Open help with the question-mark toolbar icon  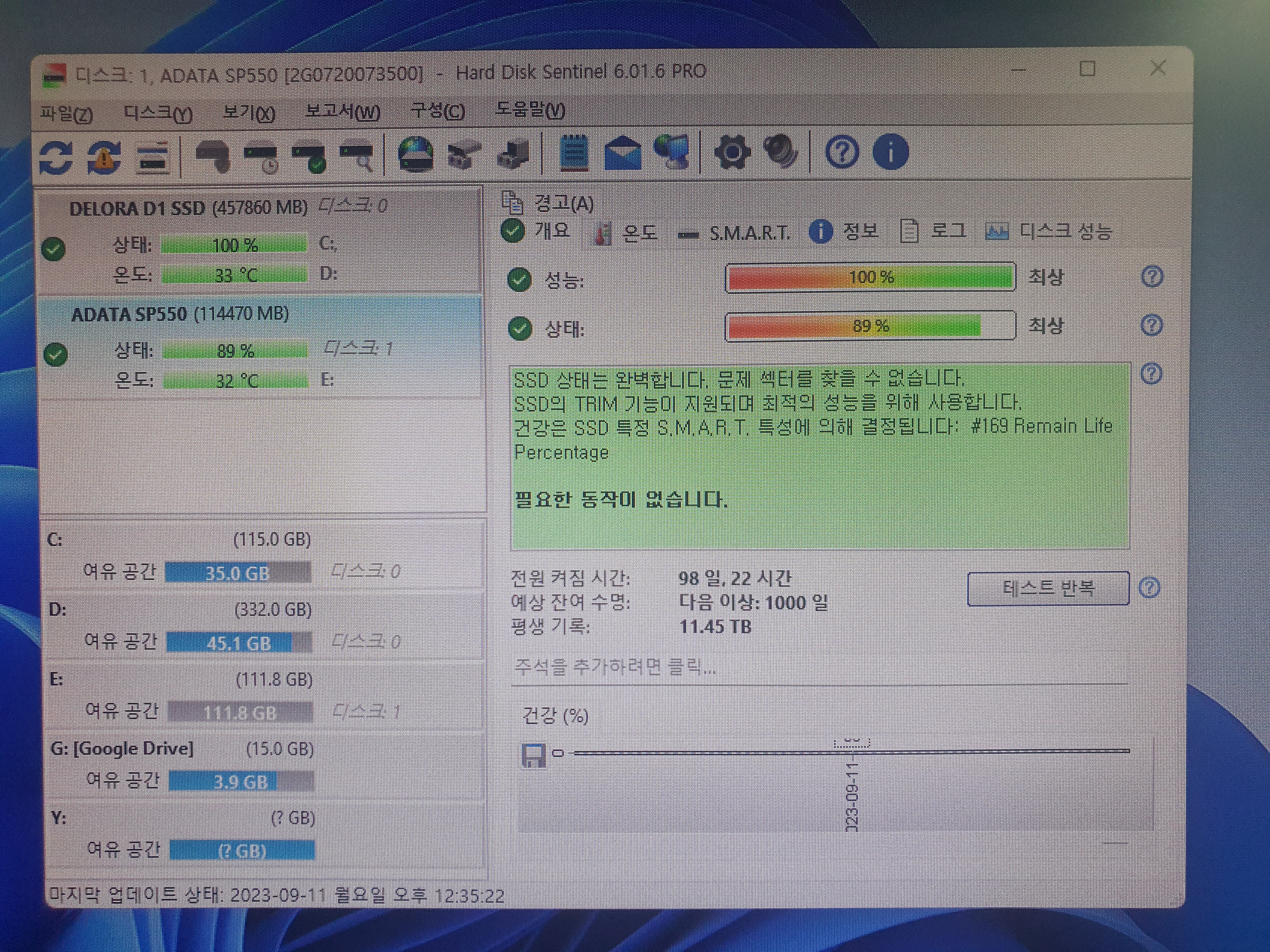click(x=842, y=153)
